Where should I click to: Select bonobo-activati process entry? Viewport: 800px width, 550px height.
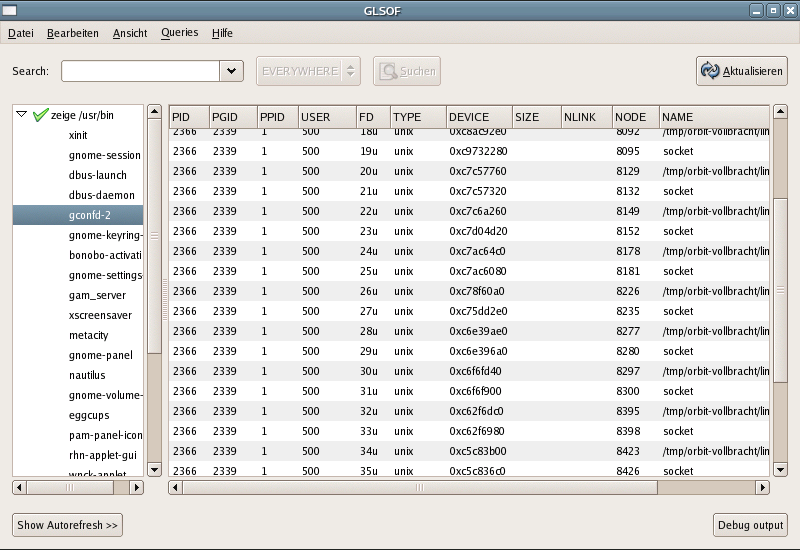tap(105, 255)
